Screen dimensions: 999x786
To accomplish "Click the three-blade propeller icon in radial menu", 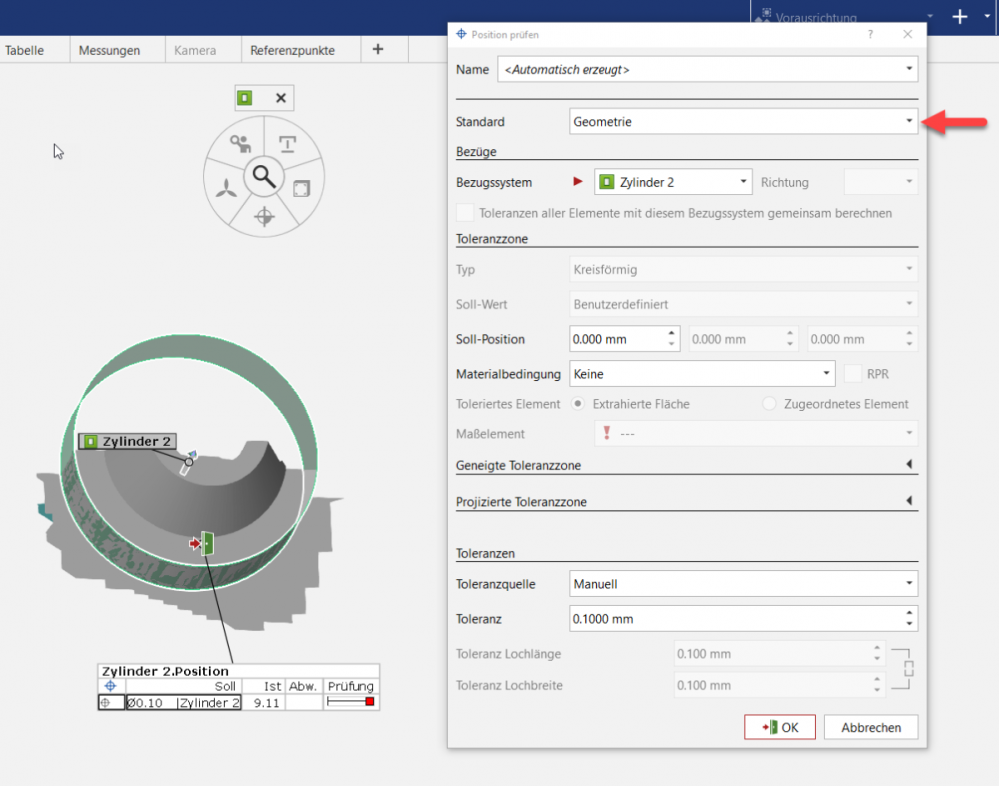I will pos(226,188).
